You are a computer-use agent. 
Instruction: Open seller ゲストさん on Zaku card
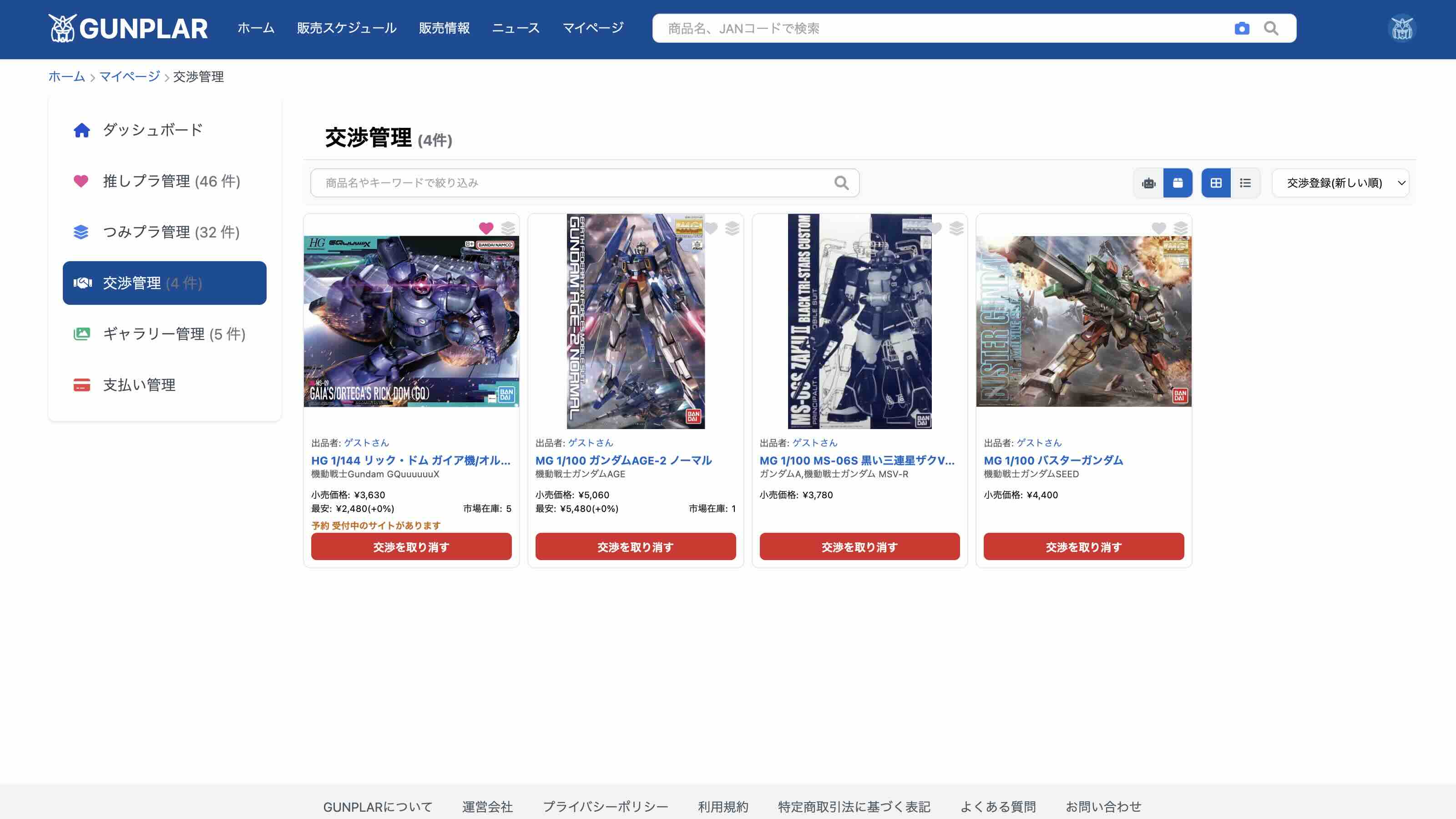click(x=815, y=443)
